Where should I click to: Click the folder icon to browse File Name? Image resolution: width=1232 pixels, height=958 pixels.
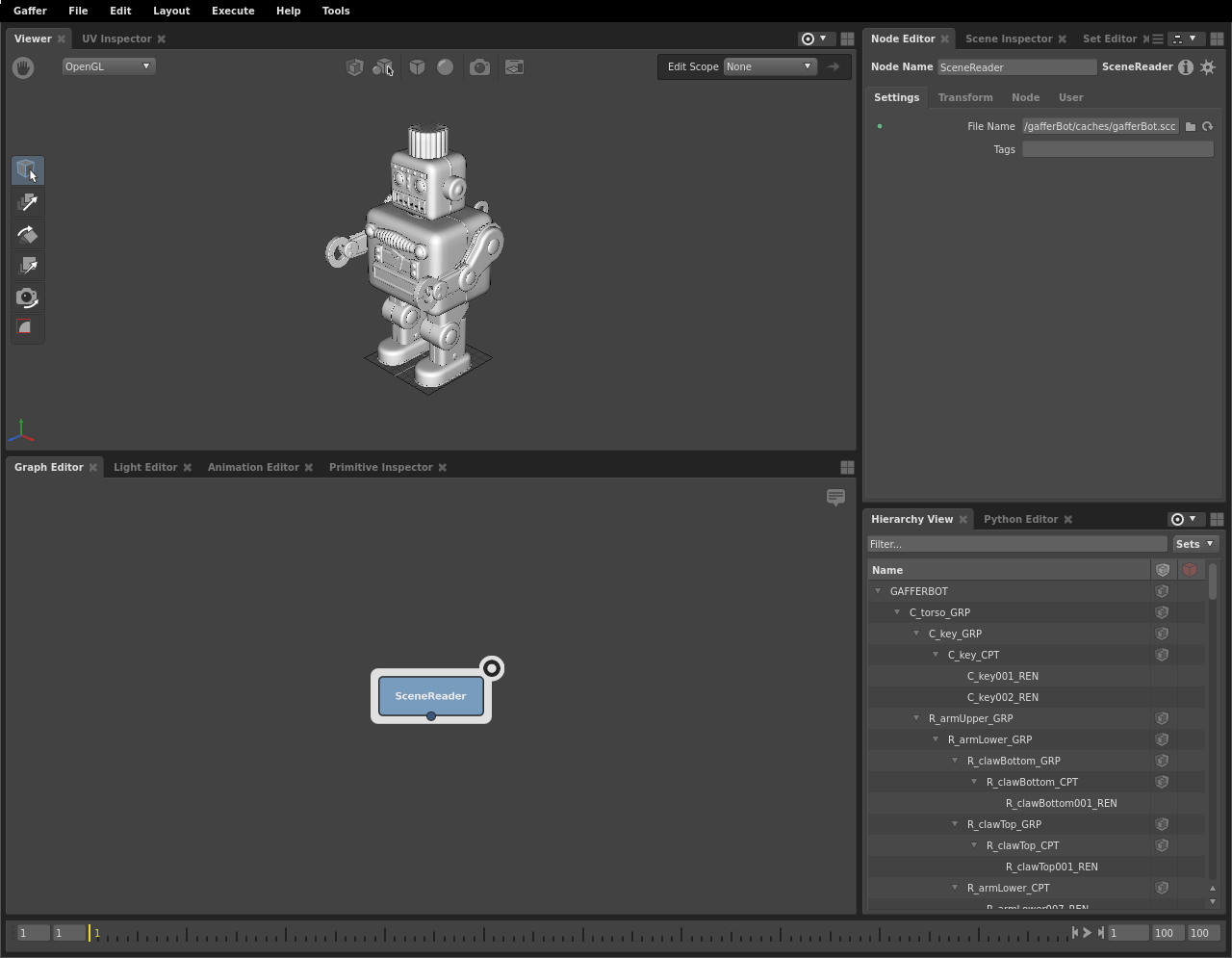[x=1191, y=126]
